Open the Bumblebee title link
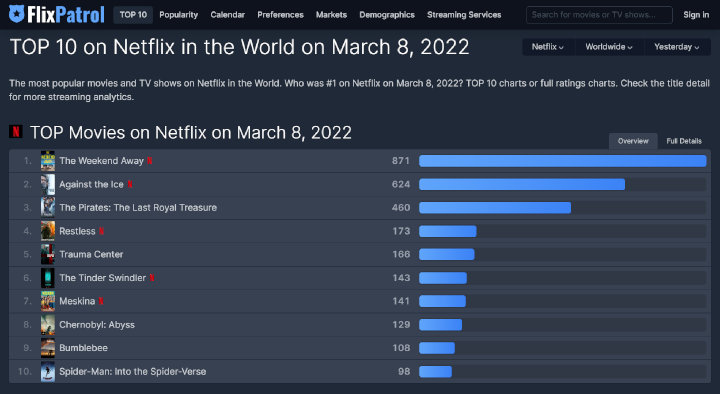Image resolution: width=720 pixels, height=394 pixels. pyautogui.click(x=83, y=348)
